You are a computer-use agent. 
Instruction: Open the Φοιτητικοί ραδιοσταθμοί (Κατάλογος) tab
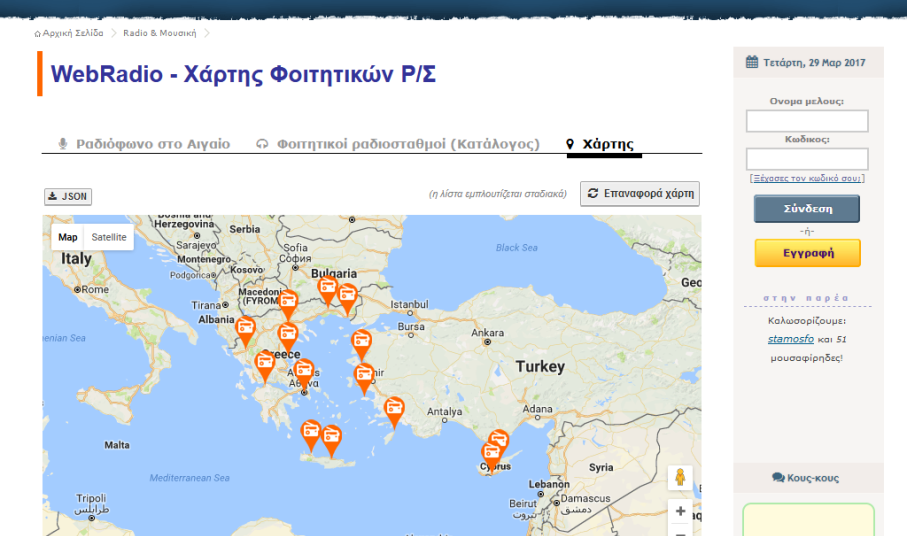[x=398, y=144]
